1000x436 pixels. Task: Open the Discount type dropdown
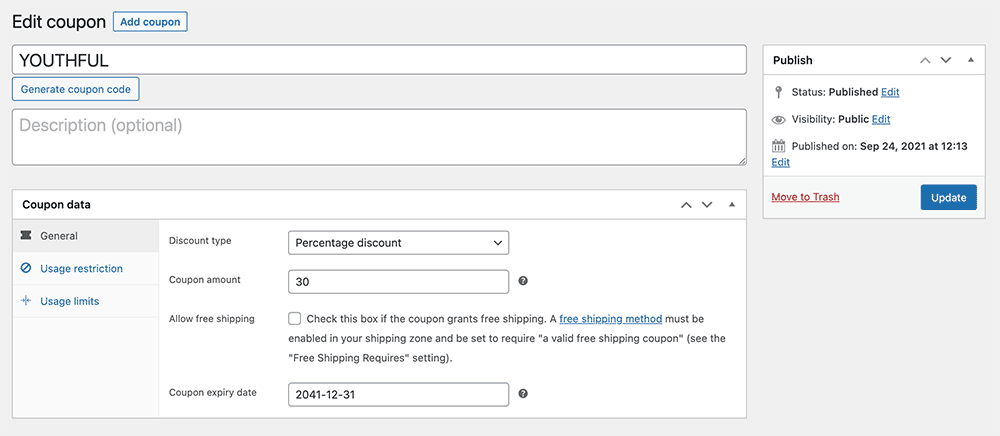pyautogui.click(x=399, y=243)
